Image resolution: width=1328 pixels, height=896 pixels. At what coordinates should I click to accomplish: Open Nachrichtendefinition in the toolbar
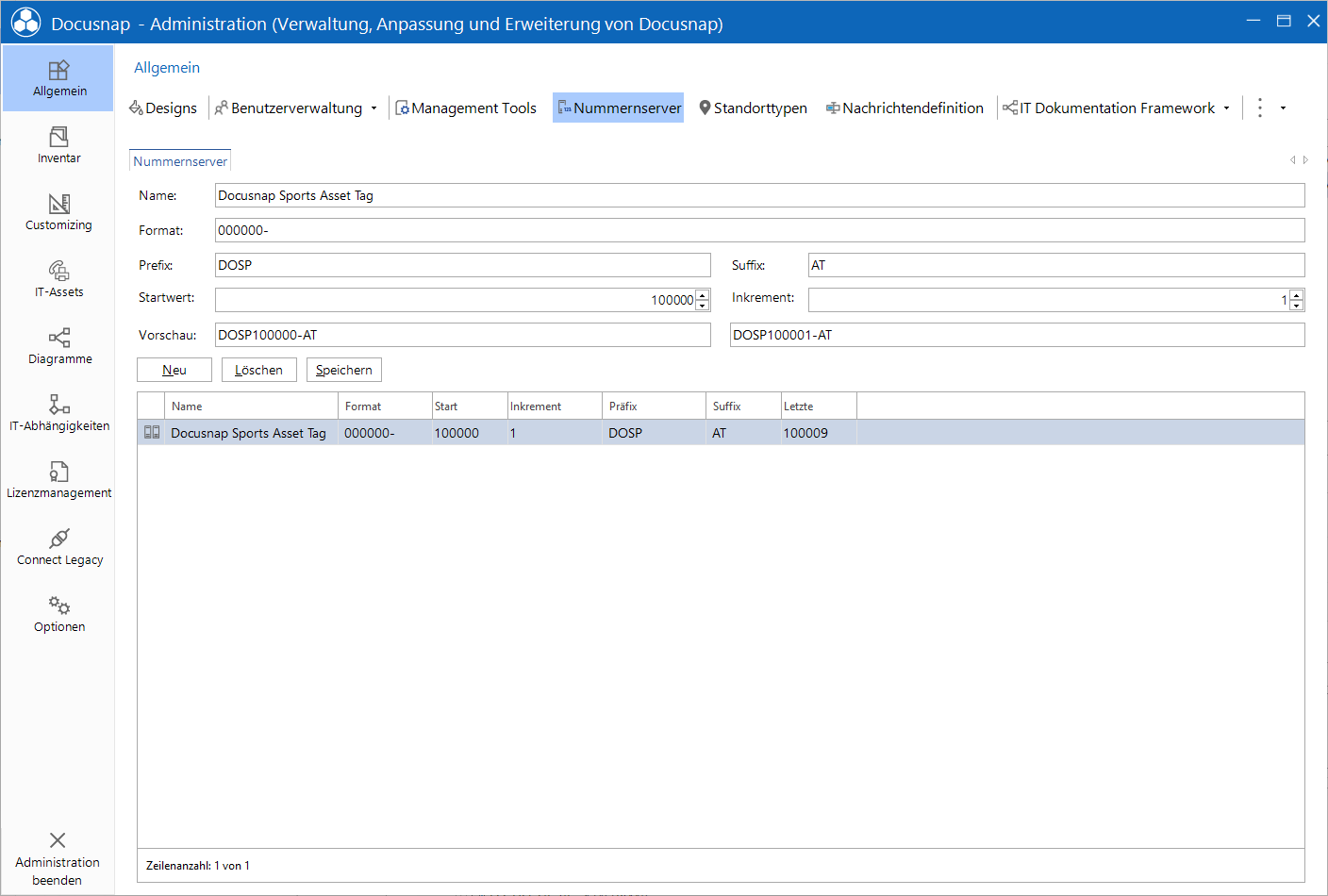click(905, 108)
